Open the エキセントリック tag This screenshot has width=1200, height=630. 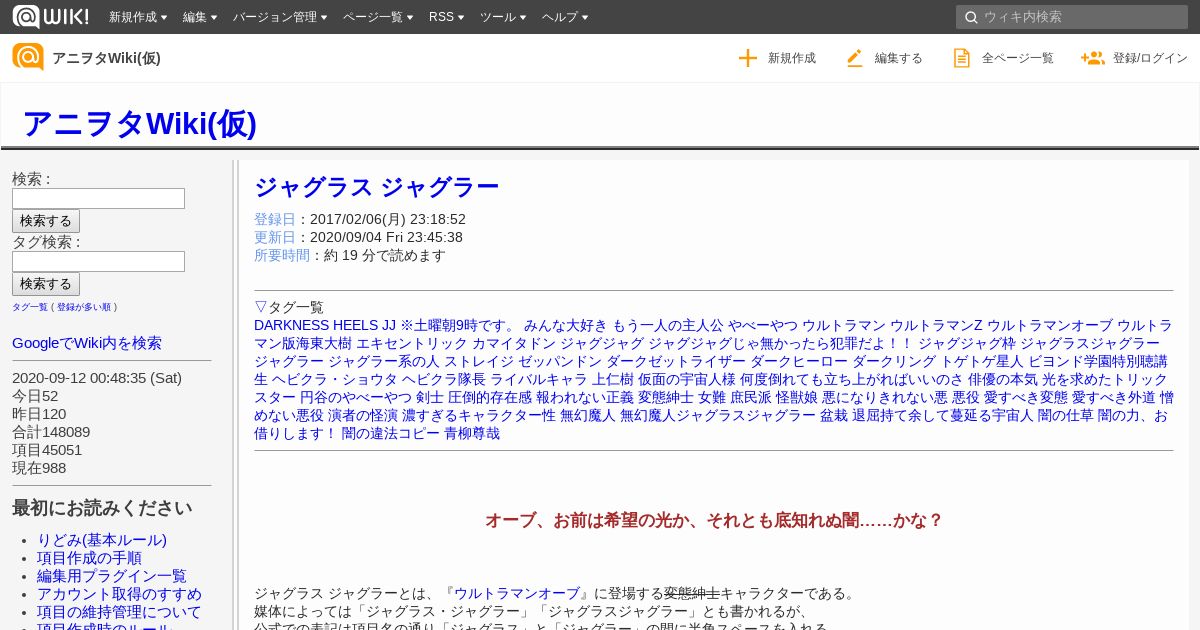(x=412, y=343)
